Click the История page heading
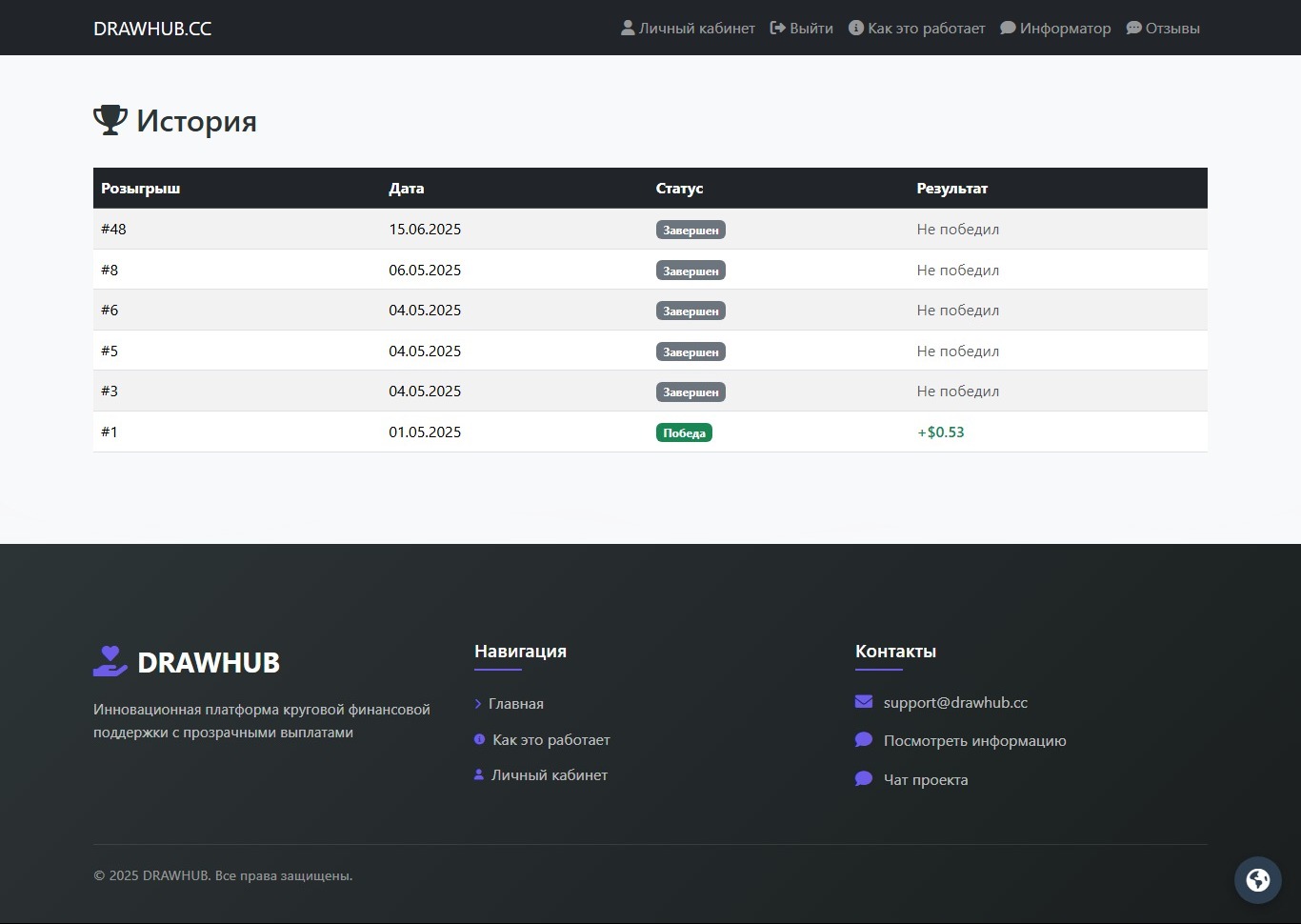 point(196,121)
